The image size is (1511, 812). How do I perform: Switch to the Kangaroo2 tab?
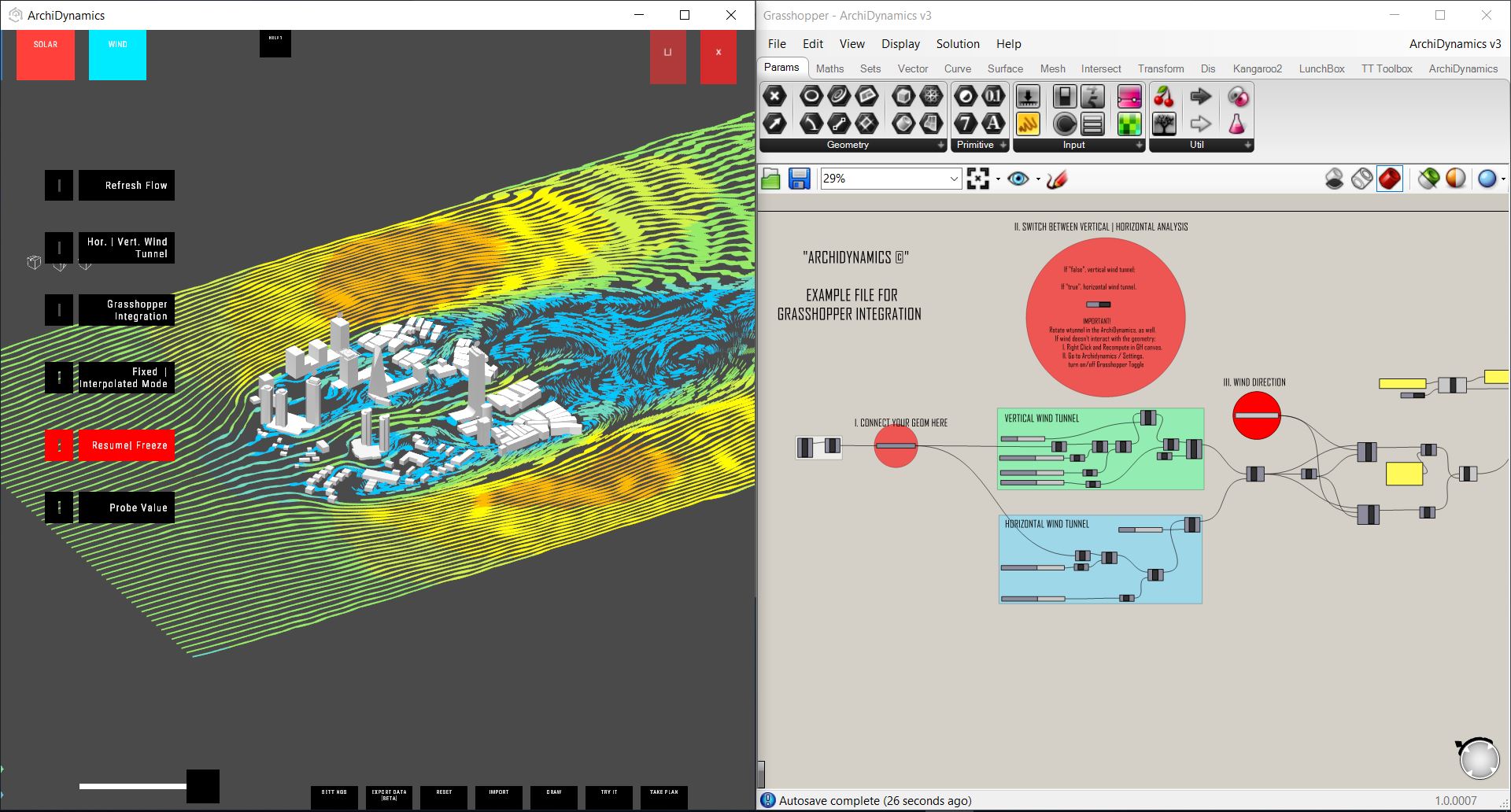click(1257, 68)
